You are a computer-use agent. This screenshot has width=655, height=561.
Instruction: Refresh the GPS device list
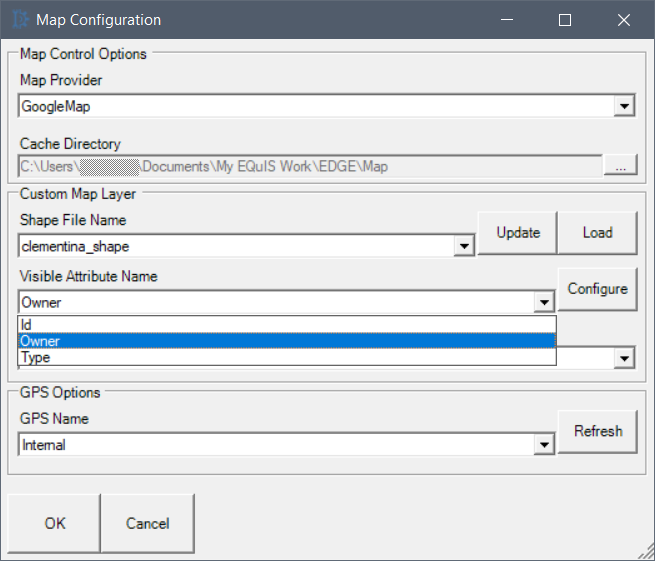click(597, 432)
